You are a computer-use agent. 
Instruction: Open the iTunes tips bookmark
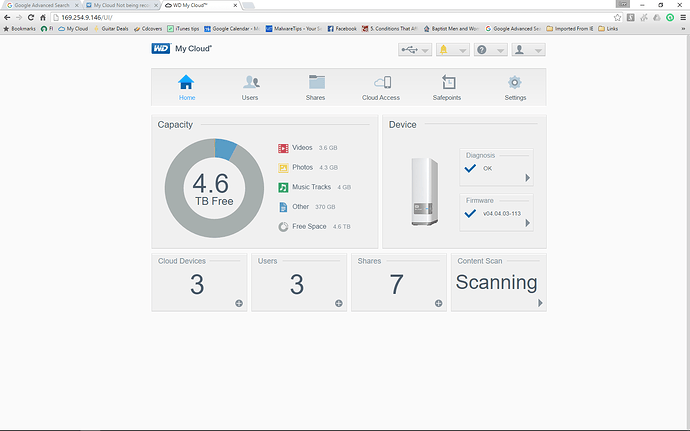tap(183, 29)
